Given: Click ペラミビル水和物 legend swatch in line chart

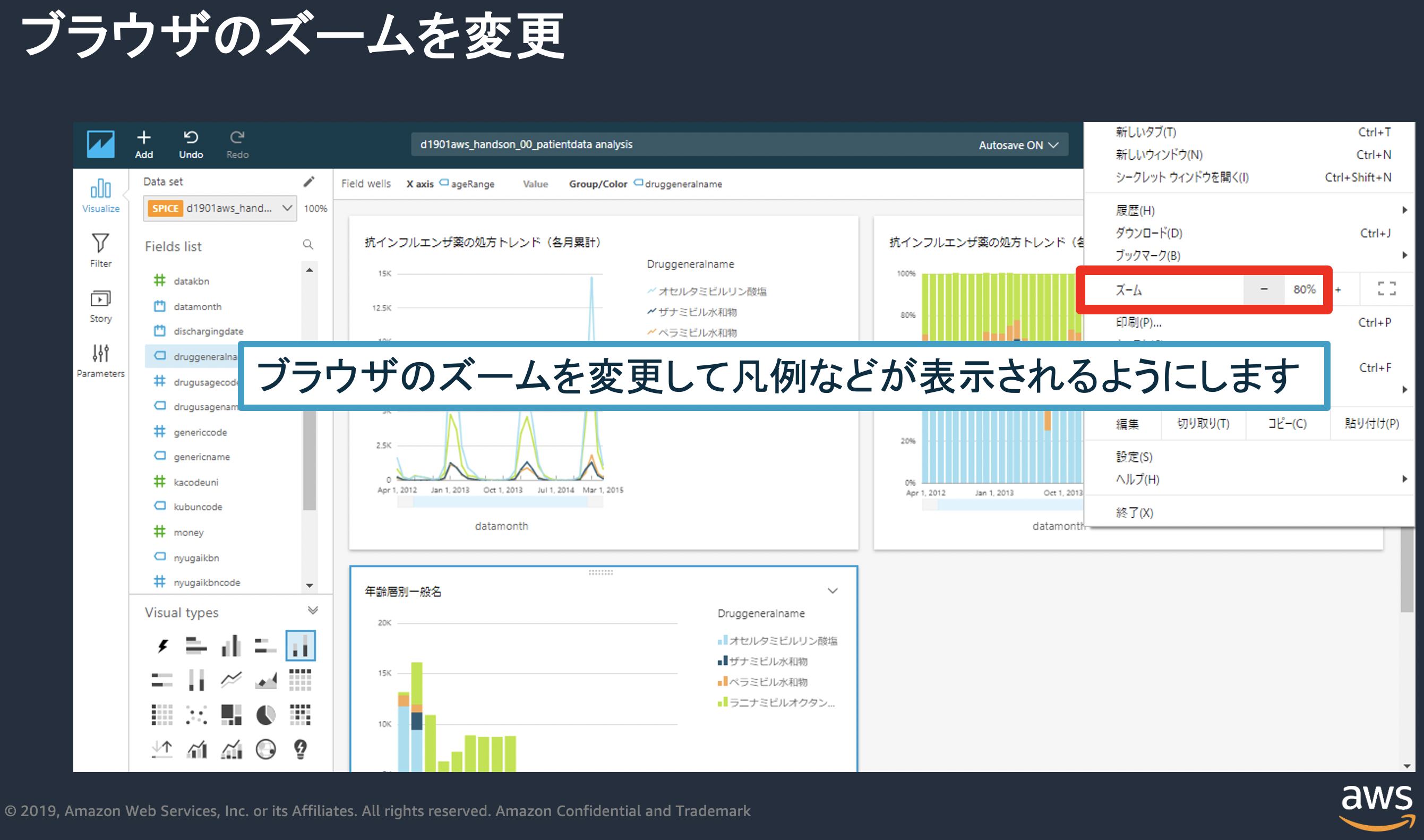Looking at the screenshot, I should click(651, 332).
